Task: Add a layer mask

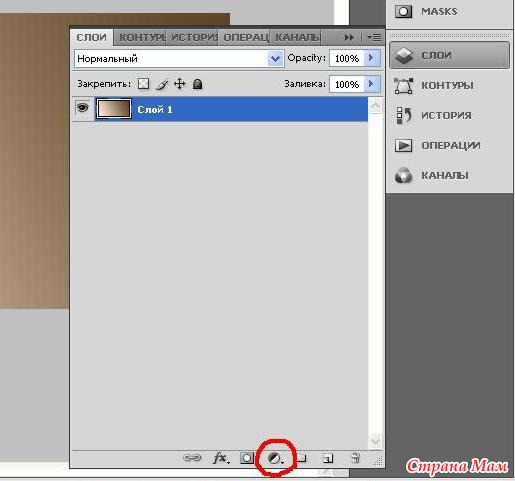Action: point(247,458)
